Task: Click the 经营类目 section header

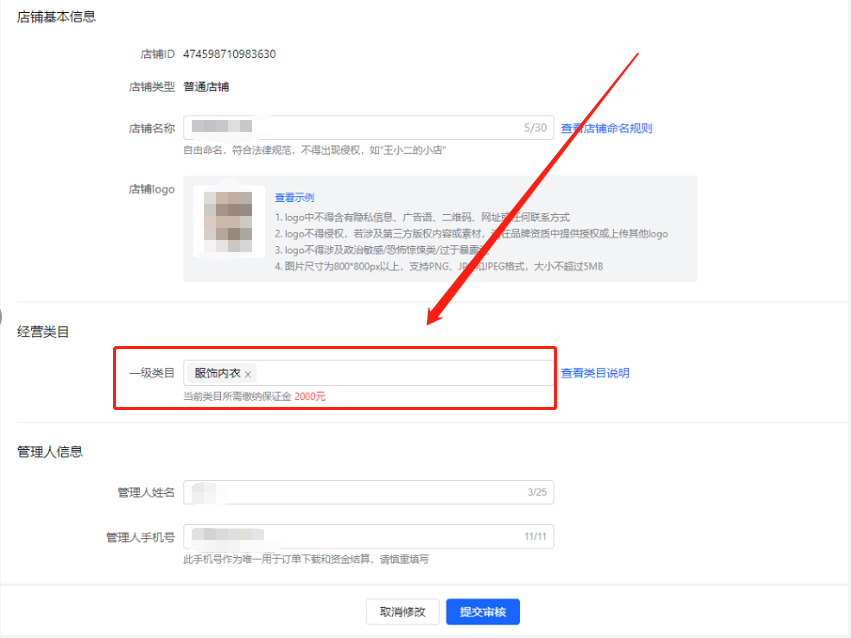Action: 42,330
